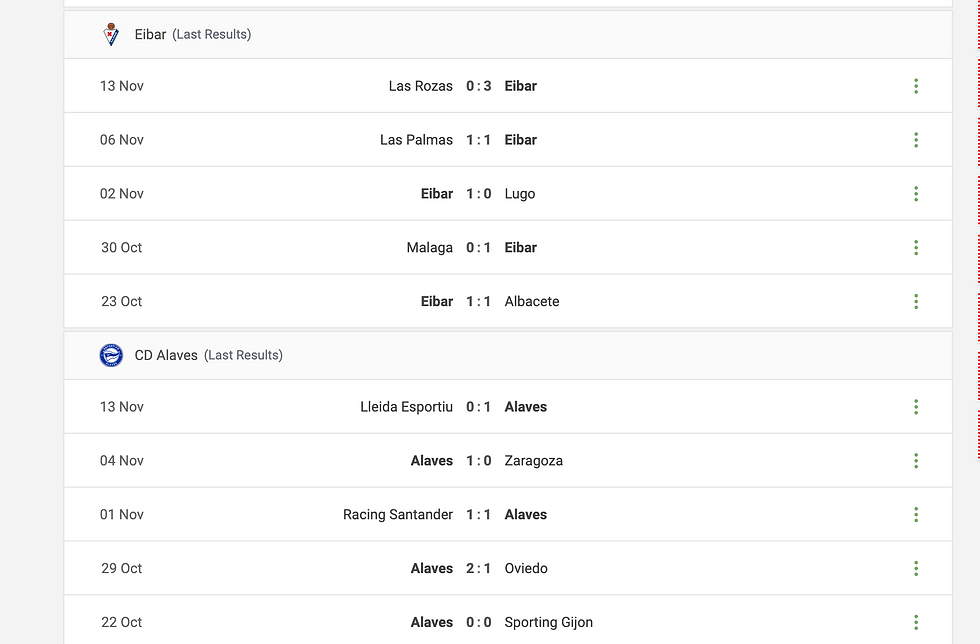The image size is (980, 644).
Task: Open three-dot menu for Sporting Gijon match
Action: point(916,622)
